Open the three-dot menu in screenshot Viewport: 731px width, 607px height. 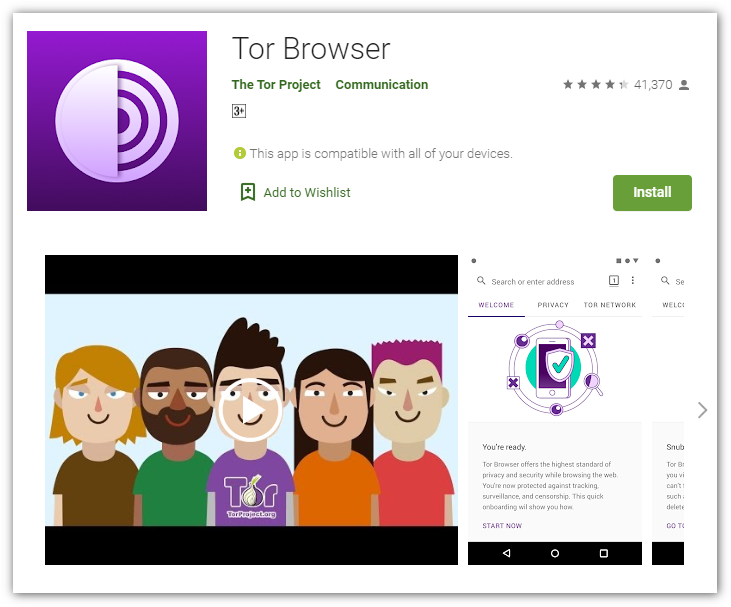(633, 280)
